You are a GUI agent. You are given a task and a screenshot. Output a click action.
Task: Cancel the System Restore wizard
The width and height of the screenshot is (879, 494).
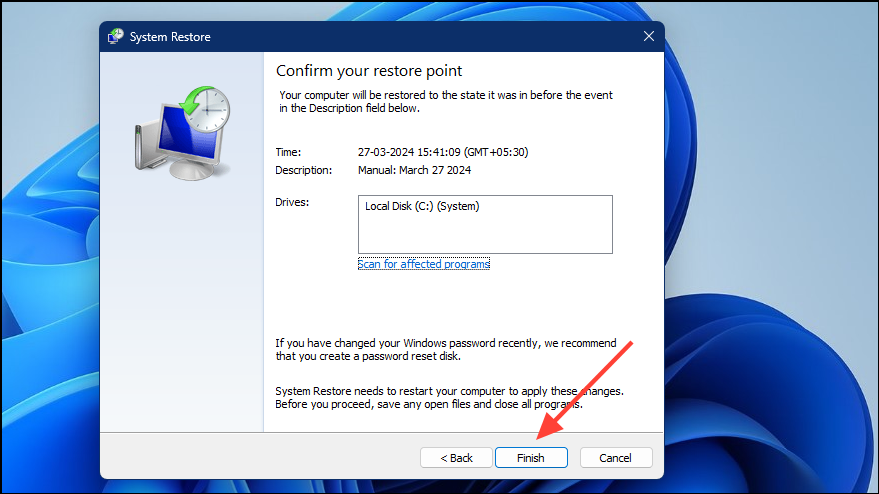pos(616,458)
